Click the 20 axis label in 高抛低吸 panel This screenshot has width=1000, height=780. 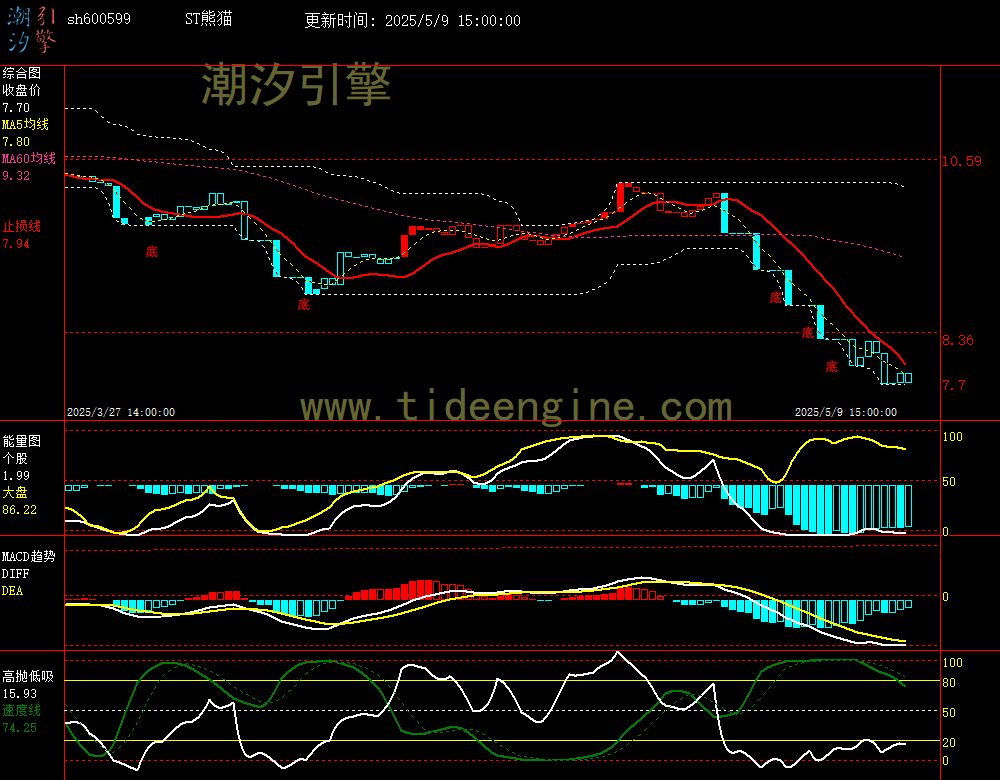pyautogui.click(x=949, y=742)
